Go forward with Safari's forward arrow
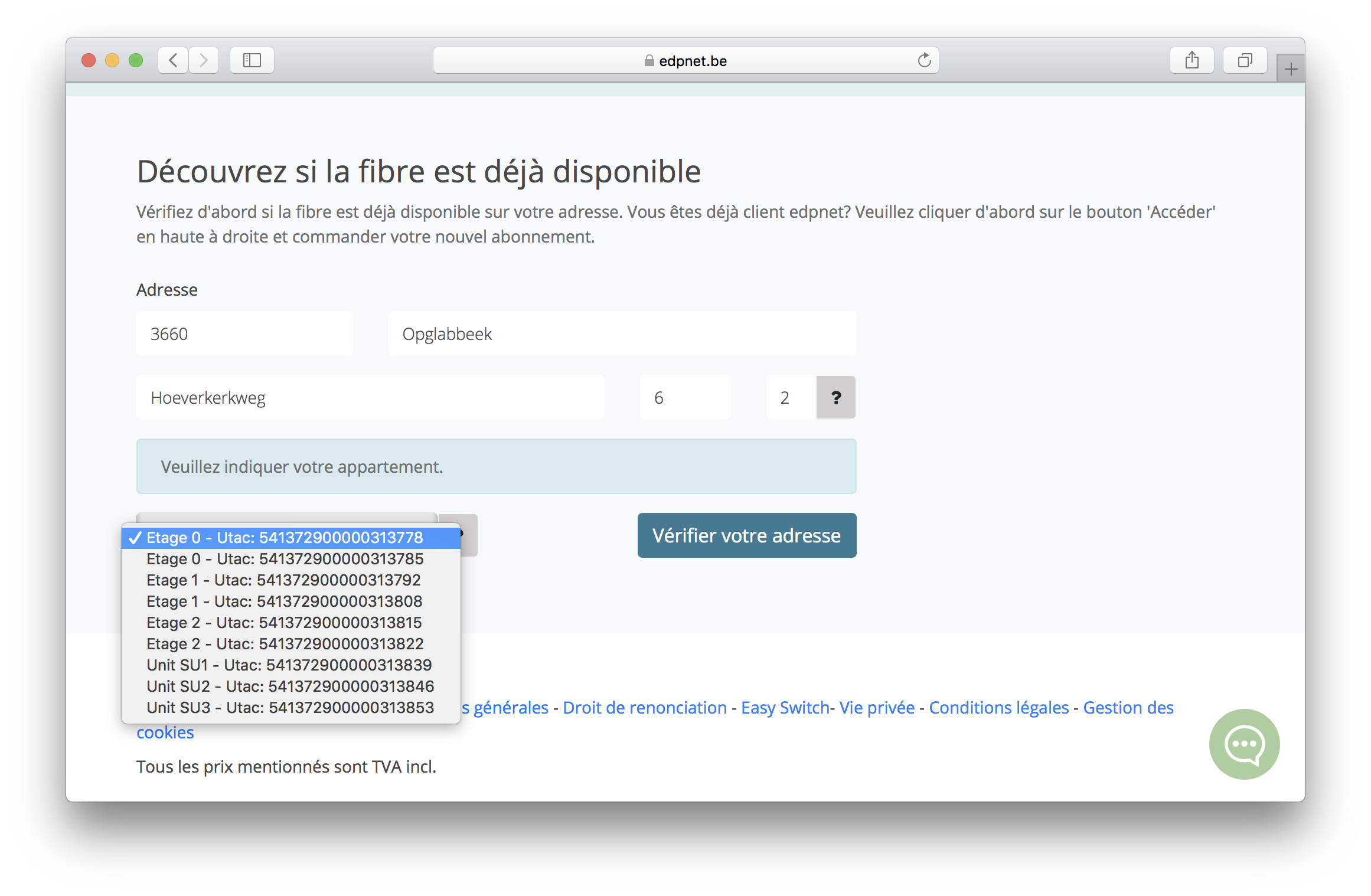1371x896 pixels. click(204, 60)
